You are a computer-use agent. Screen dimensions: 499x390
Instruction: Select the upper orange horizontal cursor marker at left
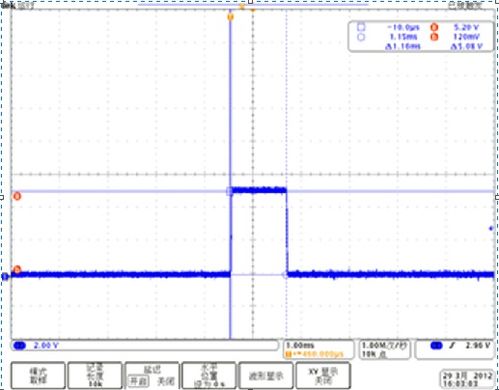(17, 196)
